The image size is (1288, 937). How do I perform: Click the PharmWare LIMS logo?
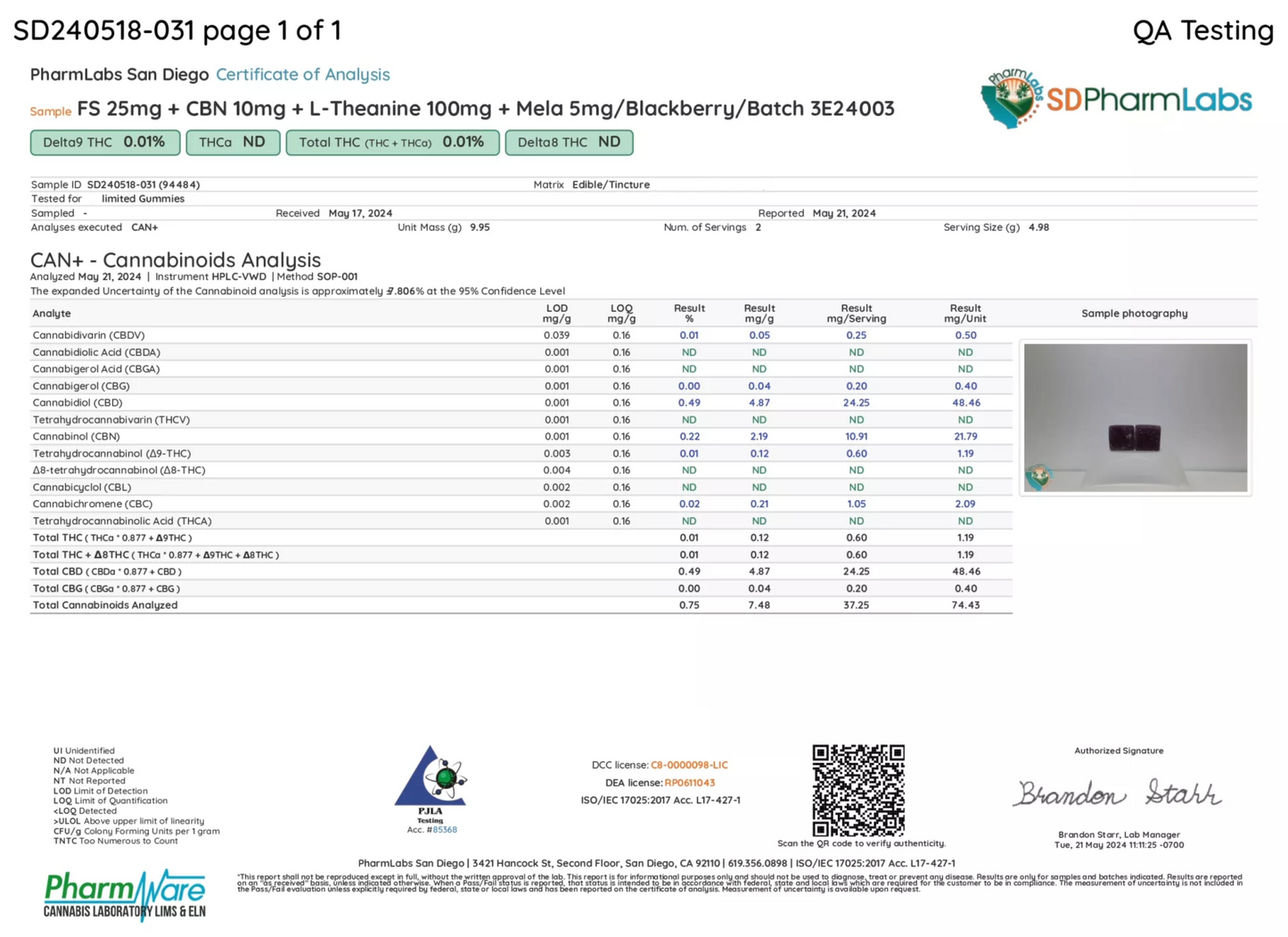click(125, 894)
